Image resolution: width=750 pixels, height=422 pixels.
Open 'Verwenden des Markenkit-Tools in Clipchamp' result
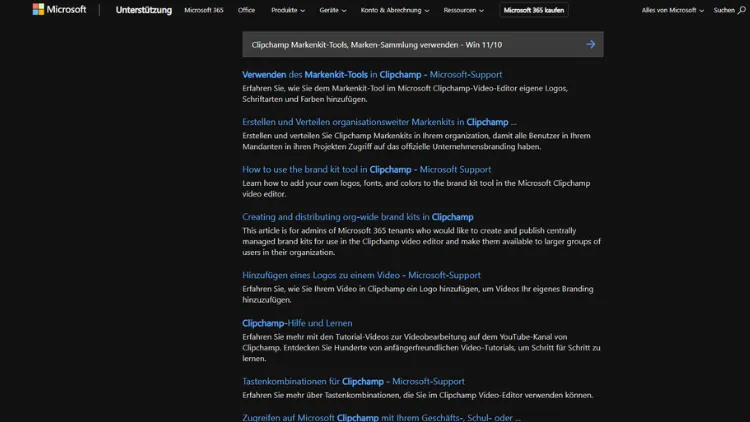pos(372,75)
